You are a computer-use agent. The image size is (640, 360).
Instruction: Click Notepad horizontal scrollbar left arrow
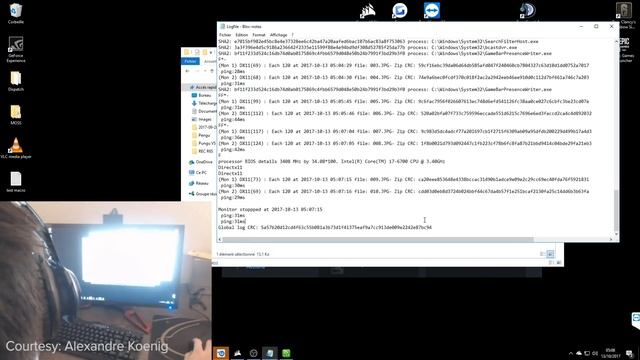point(220,240)
